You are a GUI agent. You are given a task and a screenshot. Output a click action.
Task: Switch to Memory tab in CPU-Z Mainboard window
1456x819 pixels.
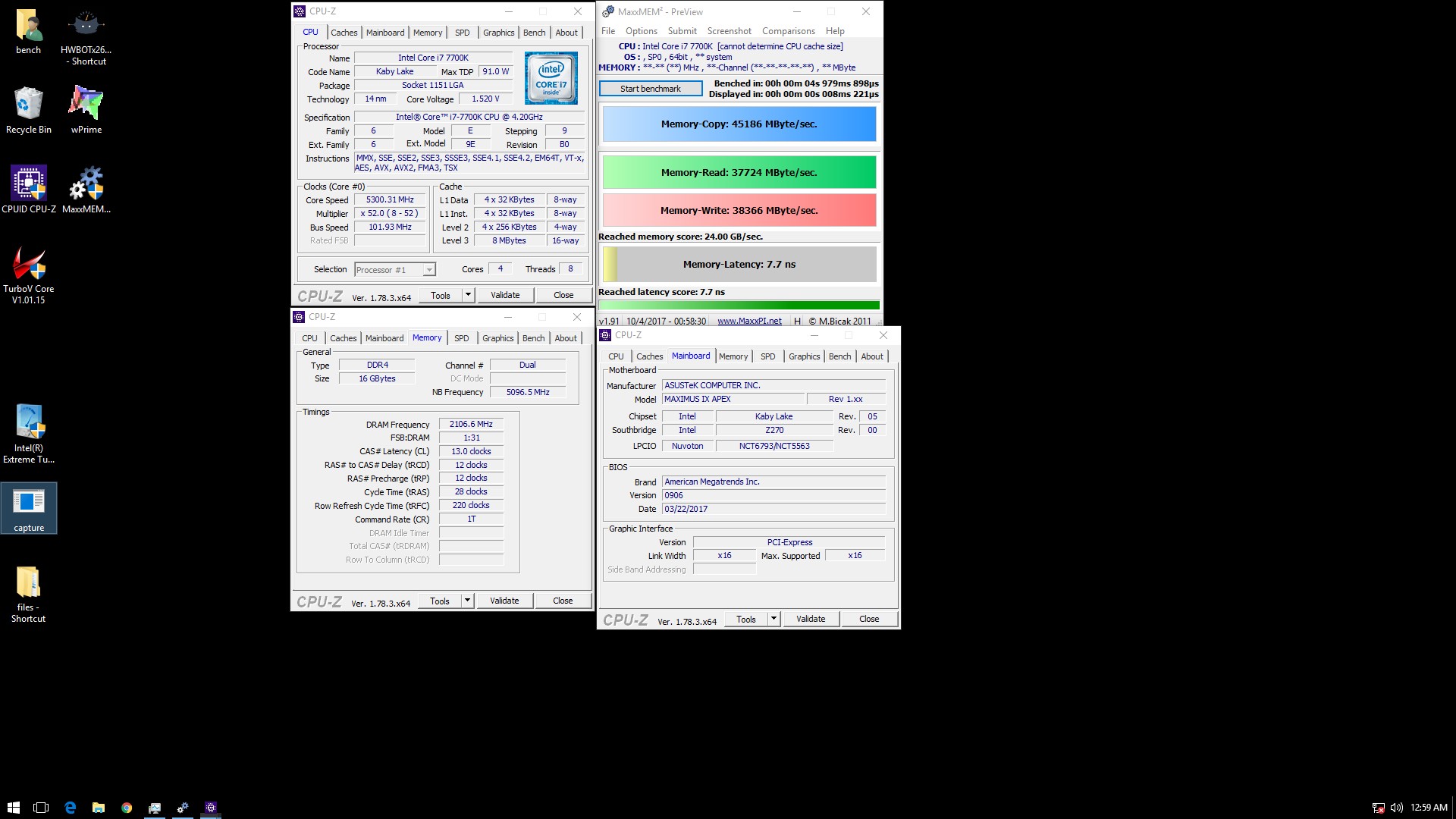(x=733, y=356)
